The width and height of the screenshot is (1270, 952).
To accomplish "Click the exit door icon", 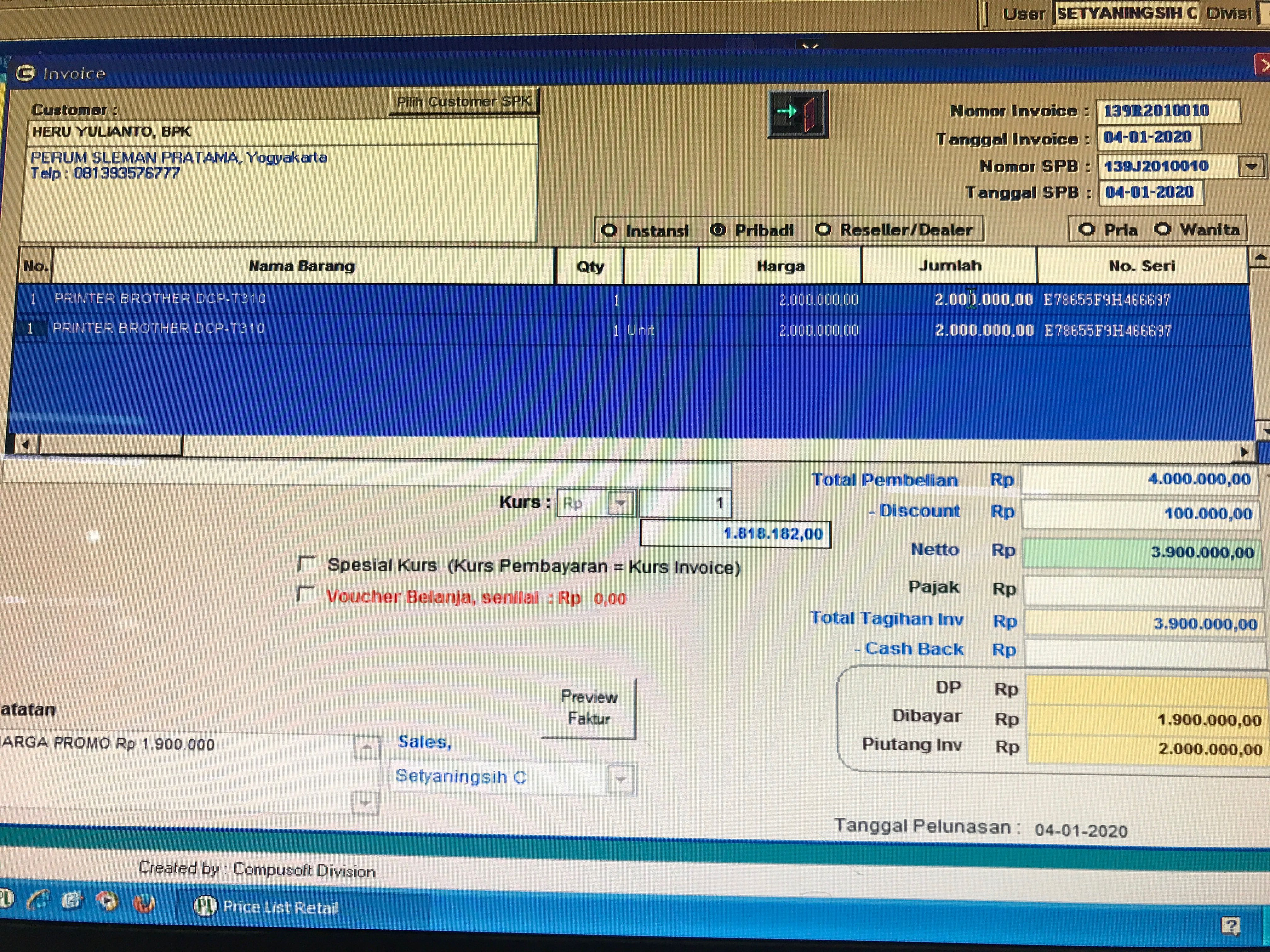I will click(x=798, y=114).
